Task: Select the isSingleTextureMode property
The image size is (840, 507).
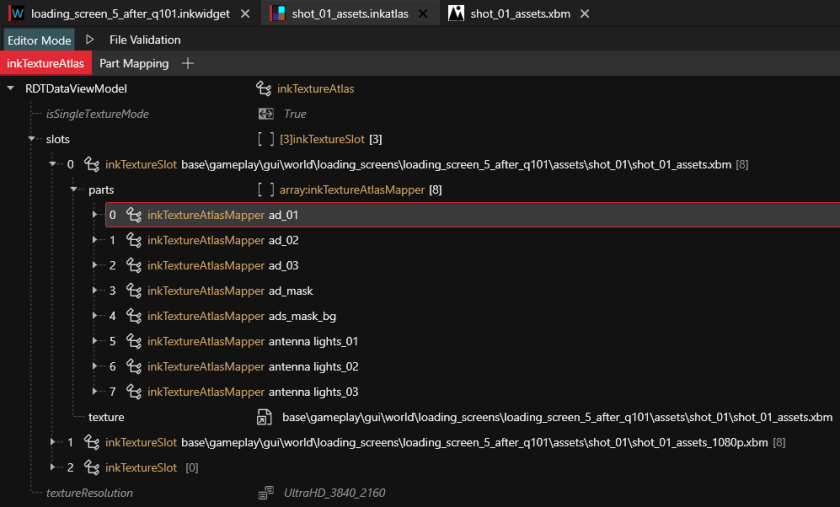Action: coord(98,114)
